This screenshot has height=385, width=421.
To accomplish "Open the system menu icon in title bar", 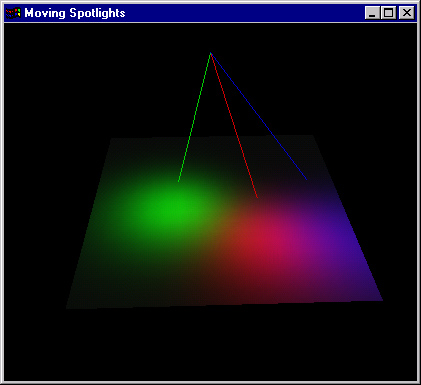I will pos(13,13).
